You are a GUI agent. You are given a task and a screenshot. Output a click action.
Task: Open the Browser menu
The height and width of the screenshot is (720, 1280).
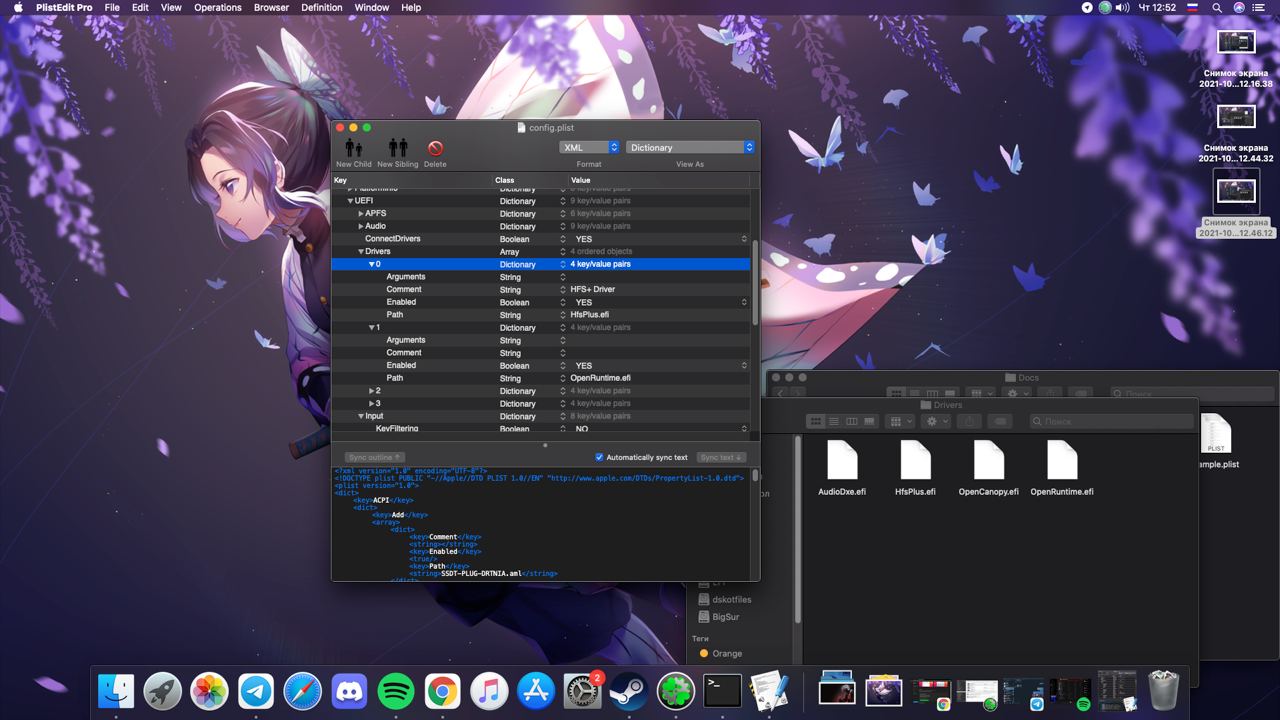(x=271, y=7)
